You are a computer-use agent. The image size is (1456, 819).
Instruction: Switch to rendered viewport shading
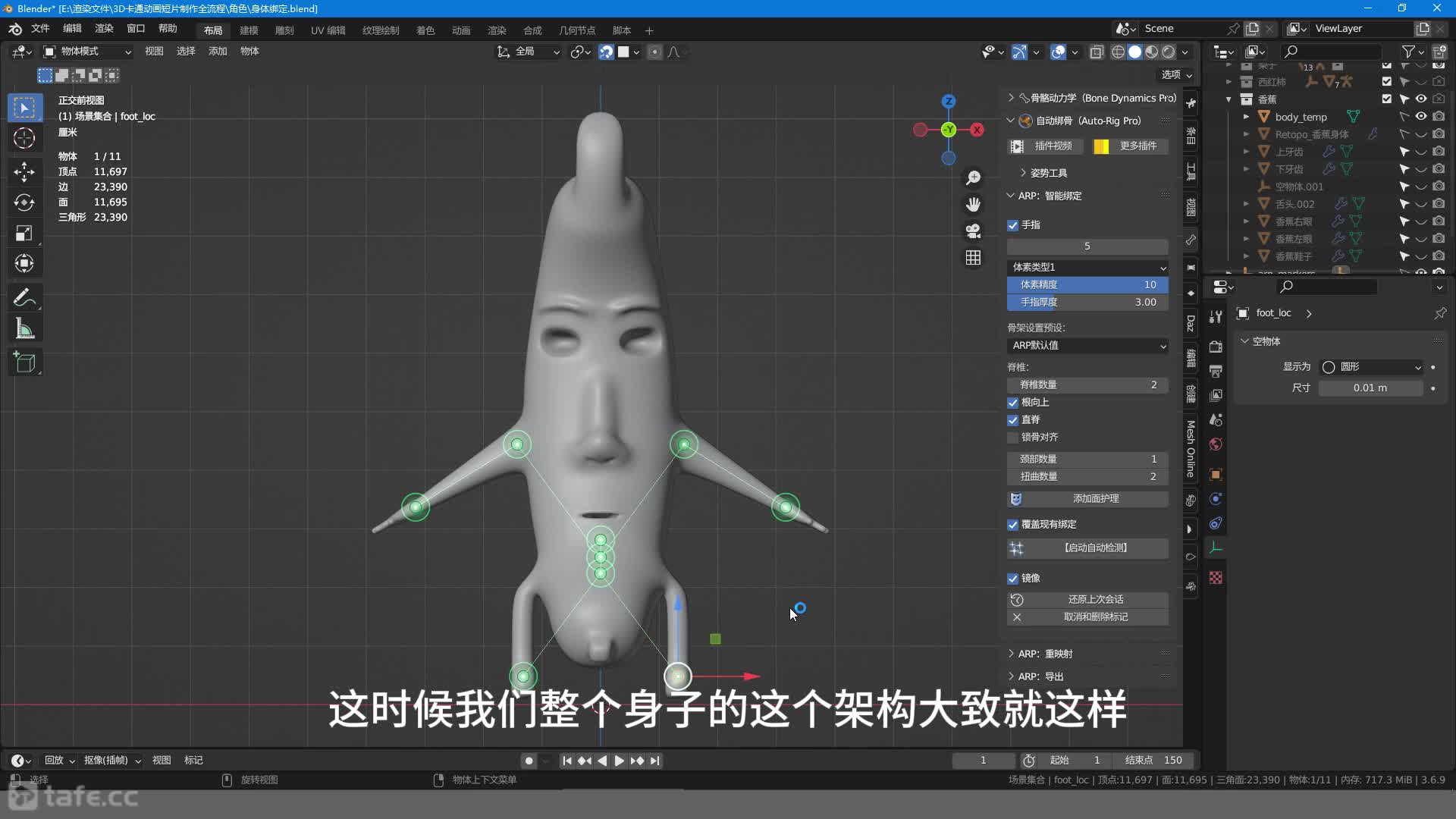pyautogui.click(x=1169, y=52)
